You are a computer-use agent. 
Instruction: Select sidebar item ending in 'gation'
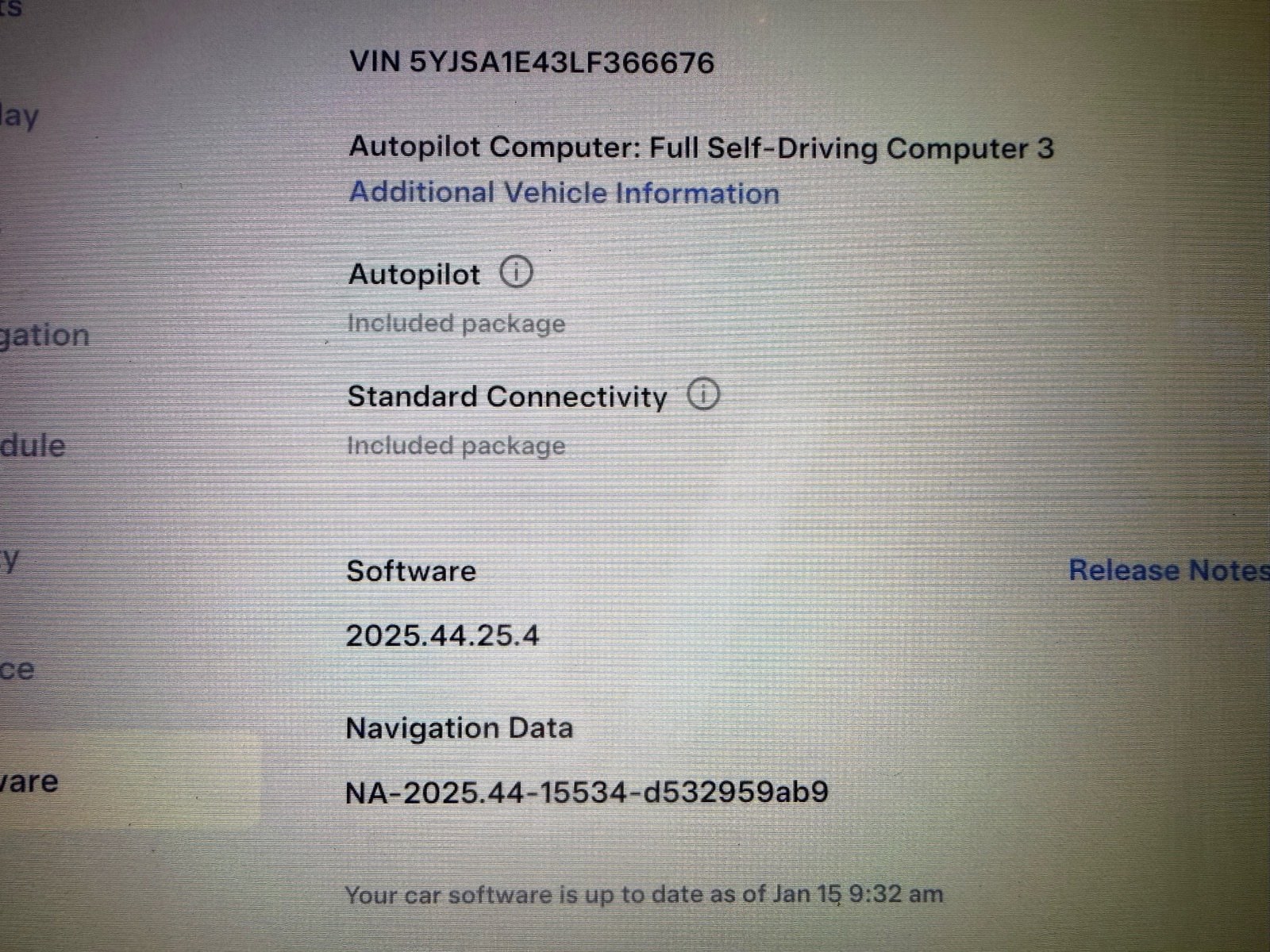tap(45, 336)
